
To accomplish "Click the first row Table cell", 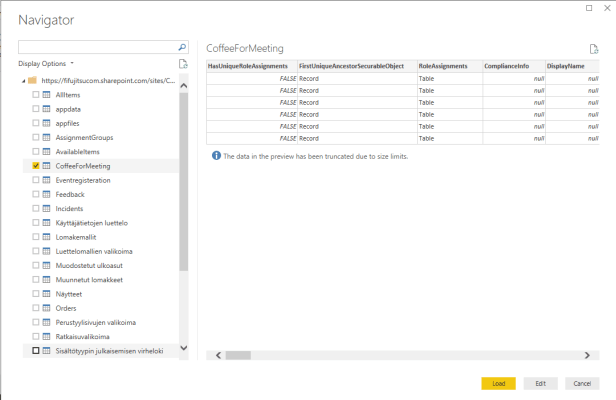I will coord(450,79).
